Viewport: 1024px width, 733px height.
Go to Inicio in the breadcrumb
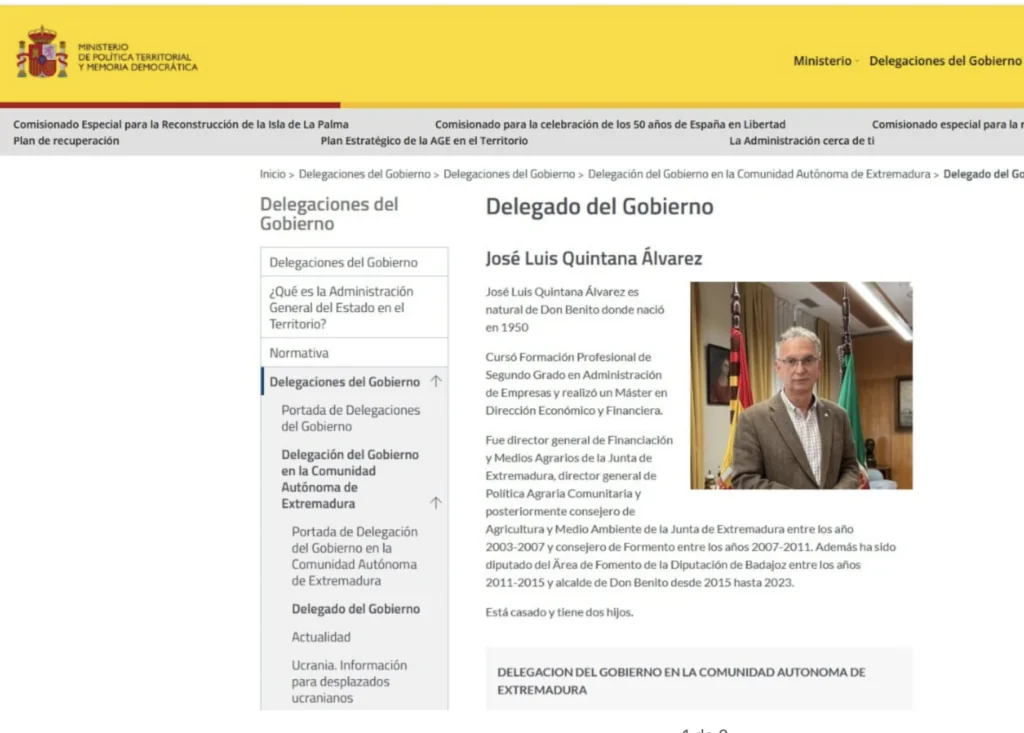(272, 174)
